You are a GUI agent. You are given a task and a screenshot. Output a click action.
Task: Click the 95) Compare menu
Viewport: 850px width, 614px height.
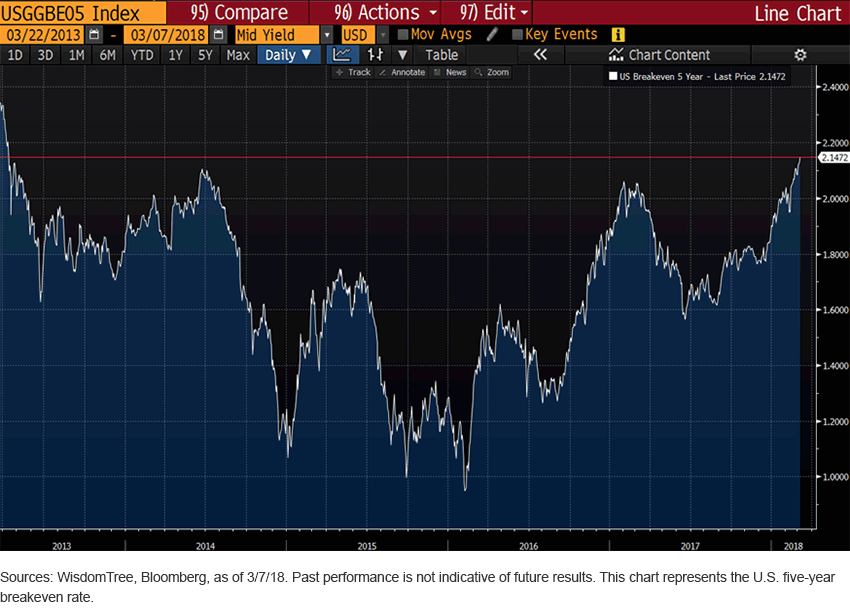click(x=239, y=12)
